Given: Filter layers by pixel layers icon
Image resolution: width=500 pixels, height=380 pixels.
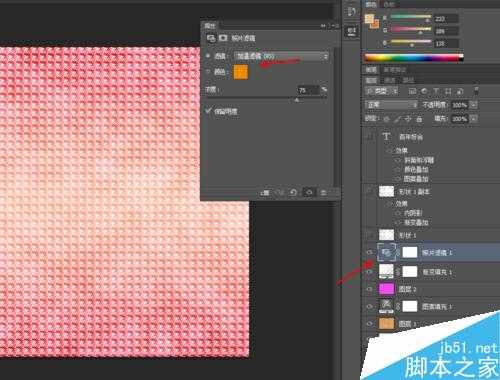Looking at the screenshot, I should coord(413,91).
